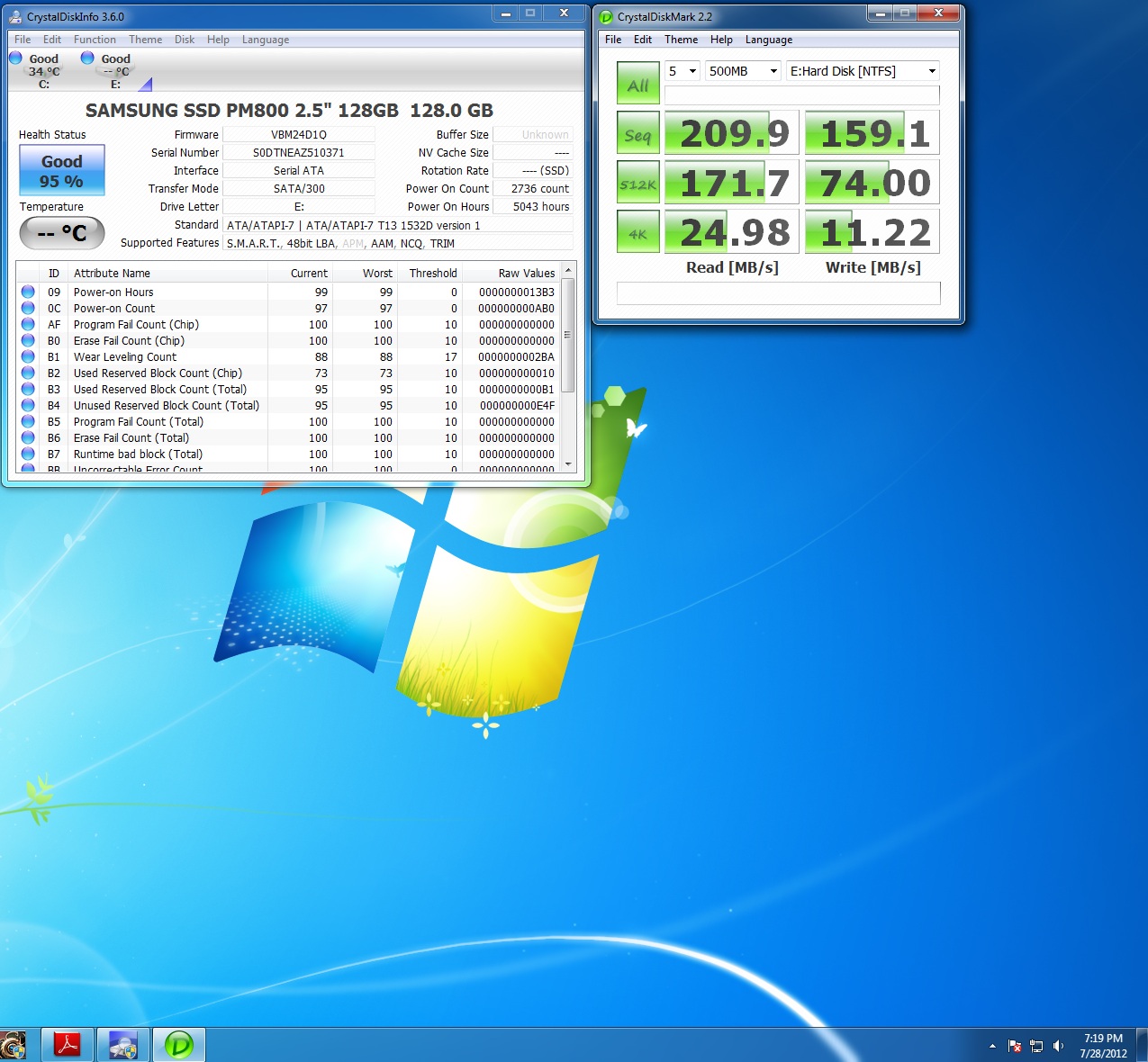Click the temperature display button
This screenshot has height=1062, width=1148.
click(62, 234)
